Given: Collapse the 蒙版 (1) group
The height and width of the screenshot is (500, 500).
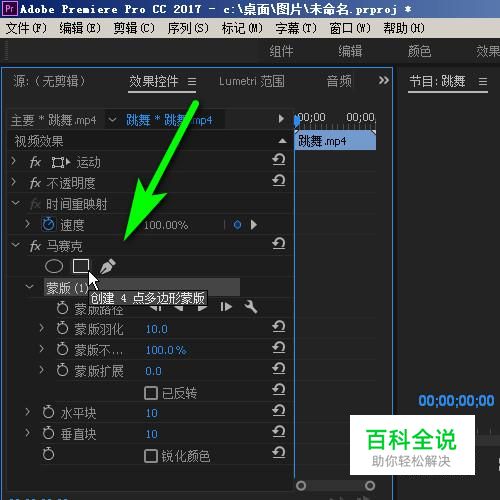Looking at the screenshot, I should click(29, 287).
